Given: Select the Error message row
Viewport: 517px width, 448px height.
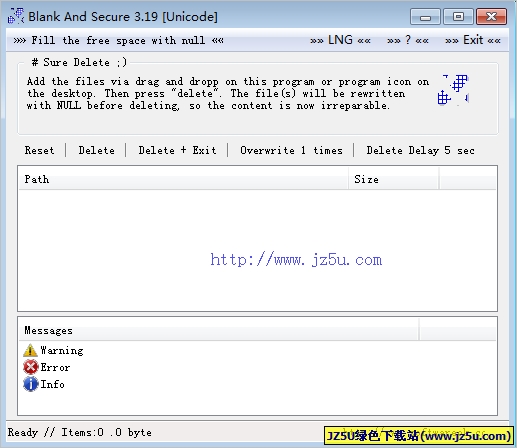Looking at the screenshot, I should [x=47, y=367].
